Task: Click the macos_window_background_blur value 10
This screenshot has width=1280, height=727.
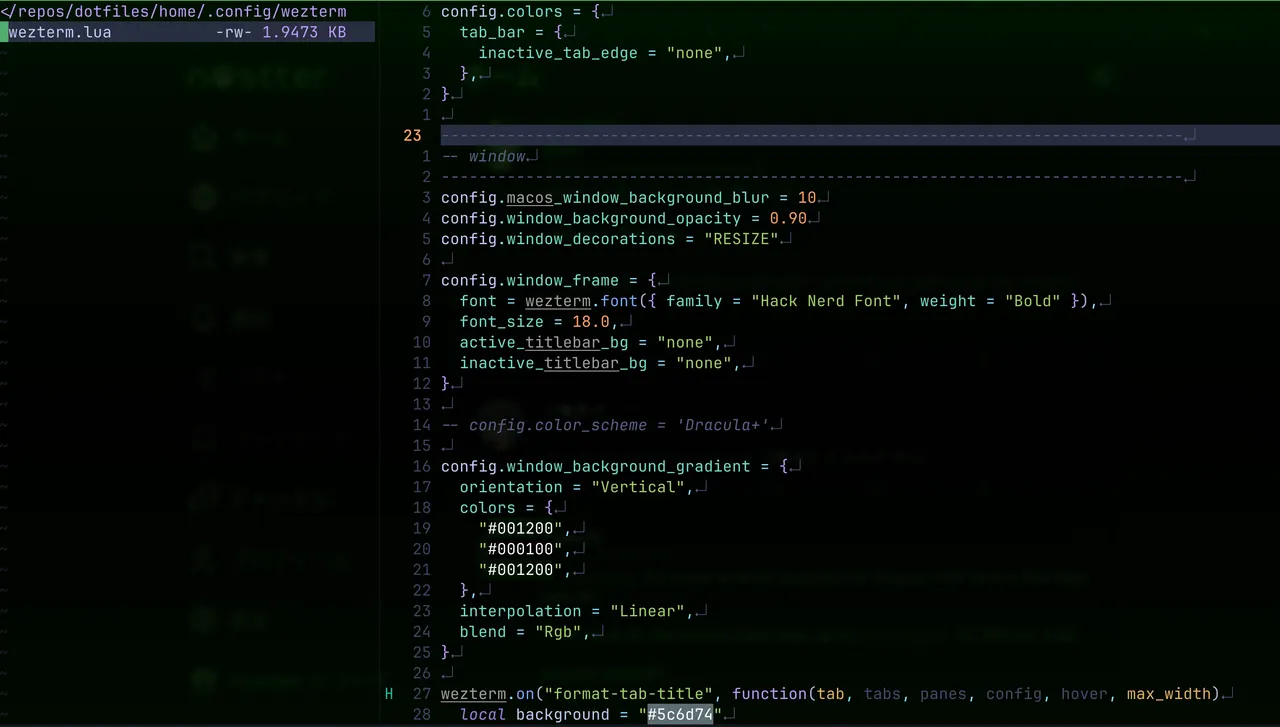Action: [x=807, y=198]
